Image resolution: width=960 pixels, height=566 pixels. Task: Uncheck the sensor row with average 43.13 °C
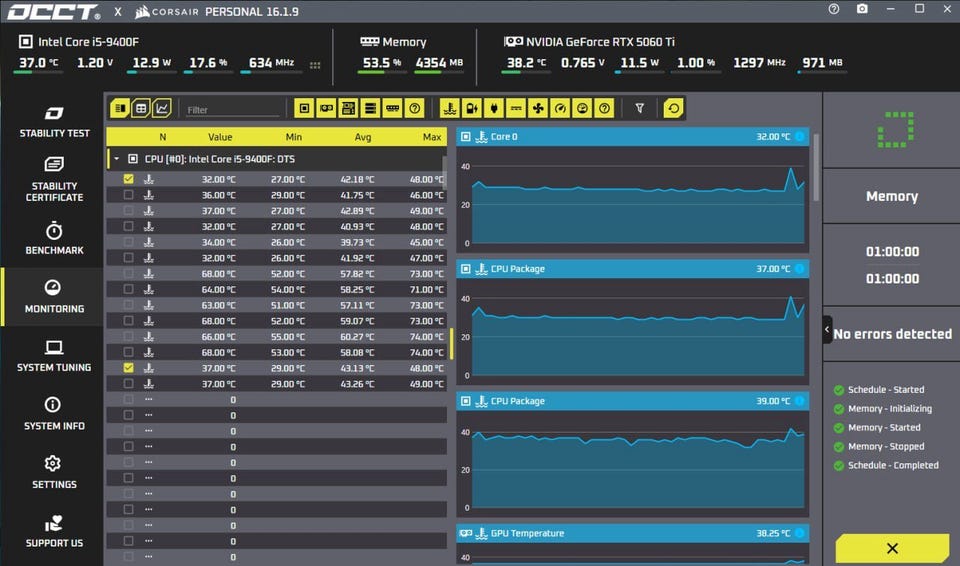pyautogui.click(x=128, y=368)
